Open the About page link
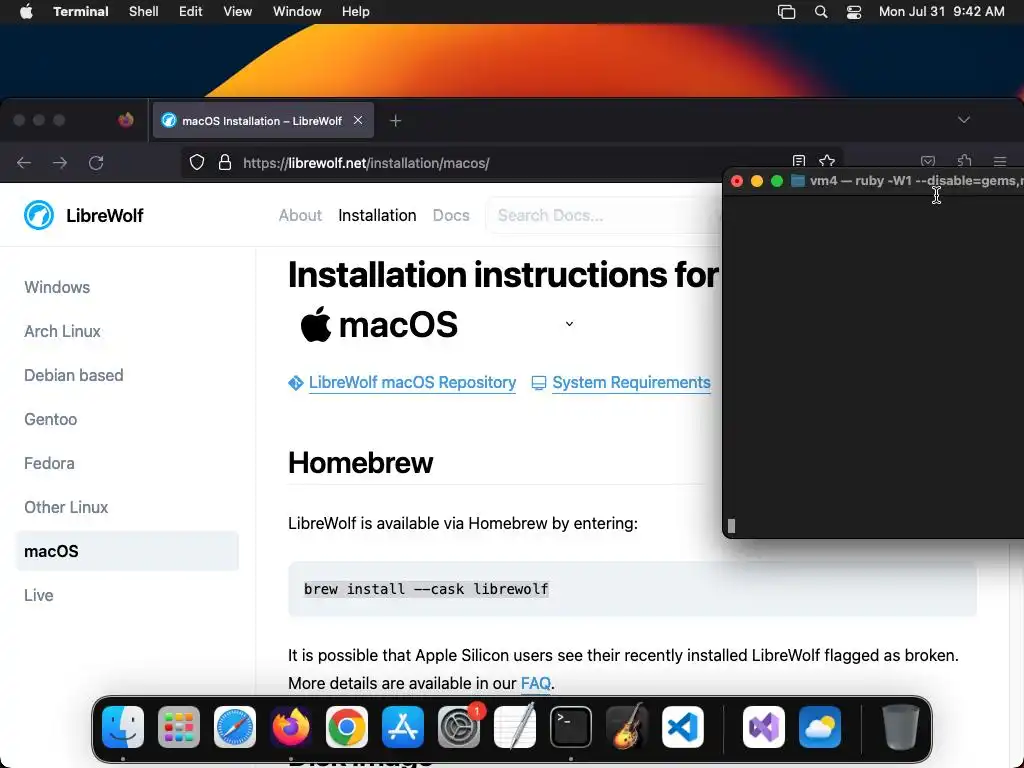The height and width of the screenshot is (768, 1024). 300,216
